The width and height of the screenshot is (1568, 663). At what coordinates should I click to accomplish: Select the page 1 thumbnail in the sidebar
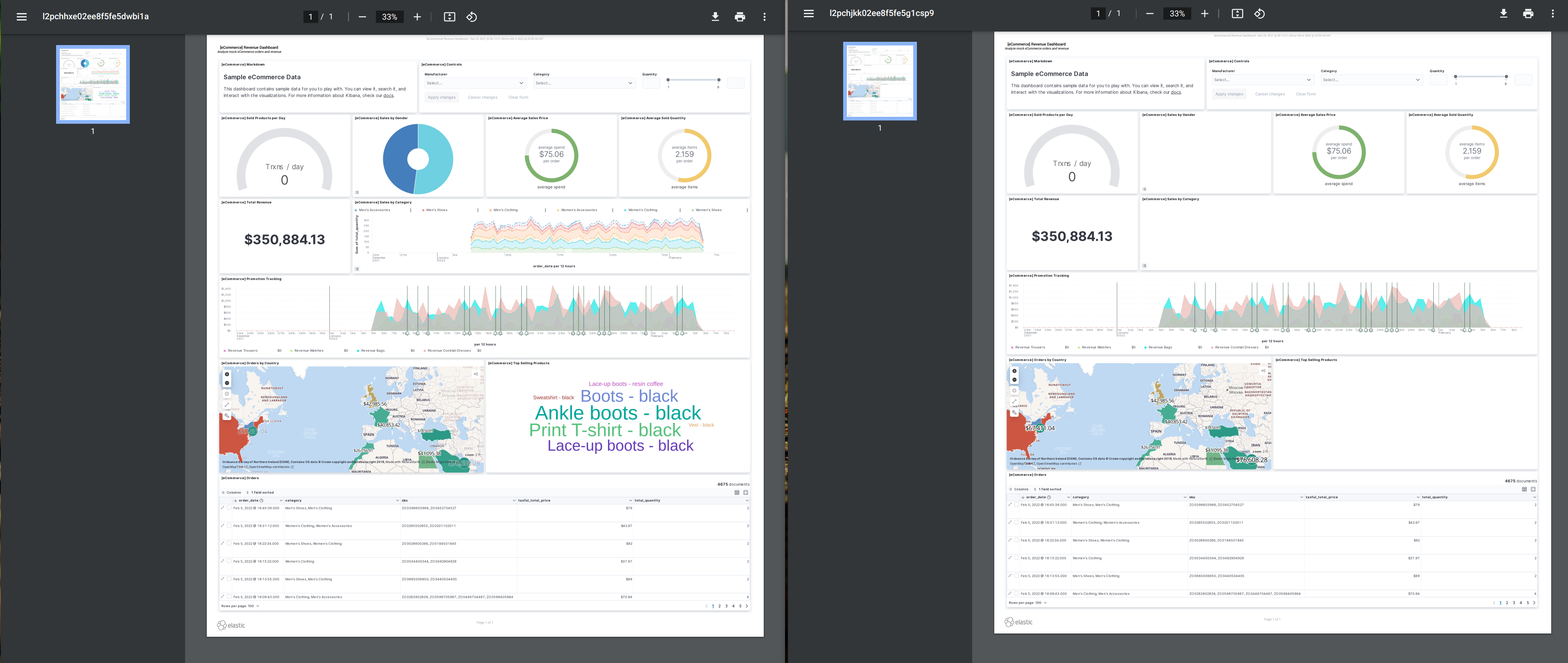point(93,84)
